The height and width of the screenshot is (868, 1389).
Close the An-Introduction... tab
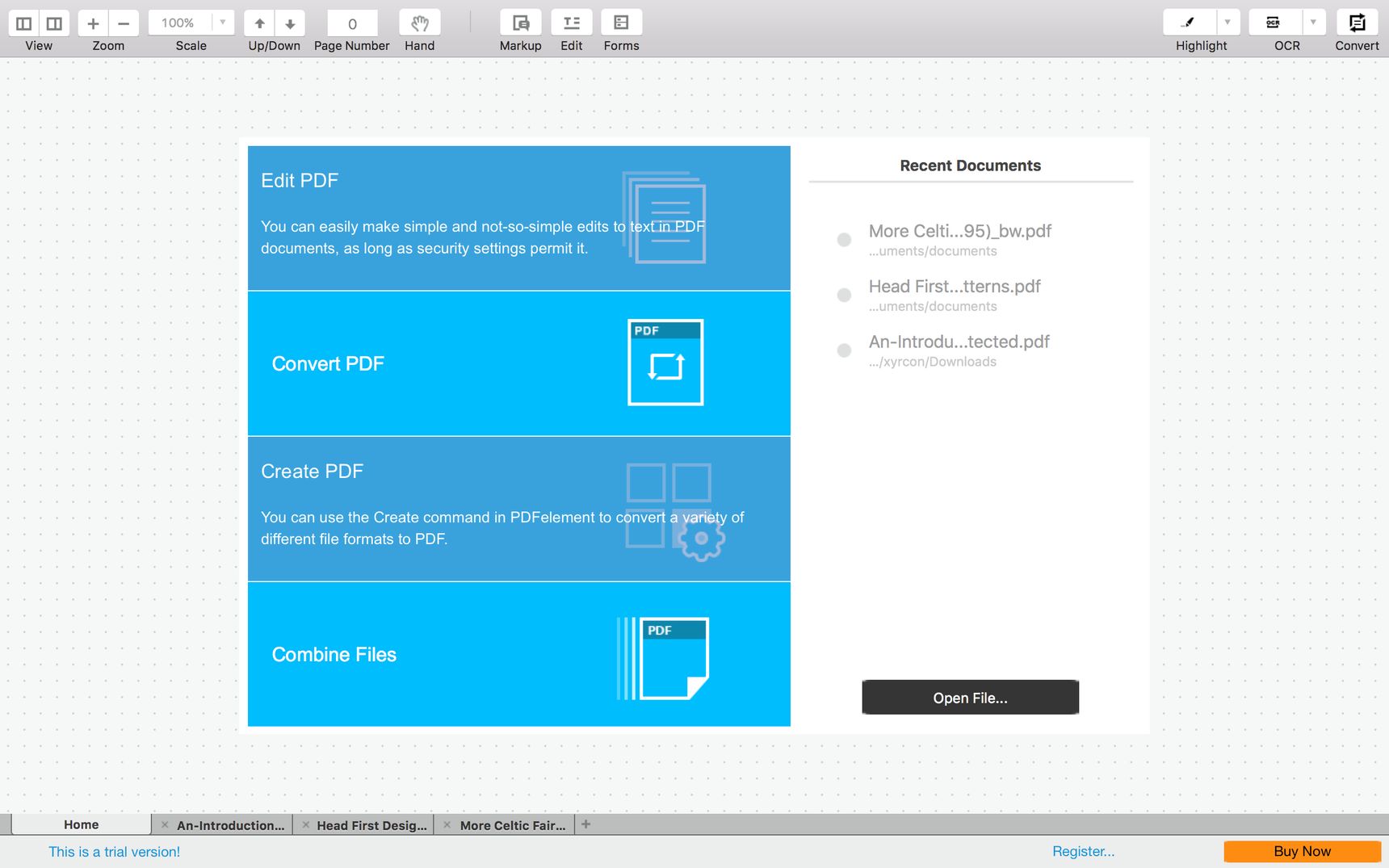pos(165,824)
